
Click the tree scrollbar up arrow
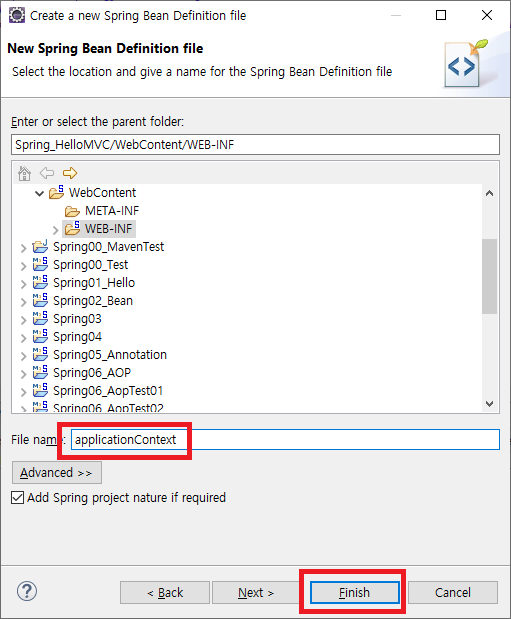490,193
